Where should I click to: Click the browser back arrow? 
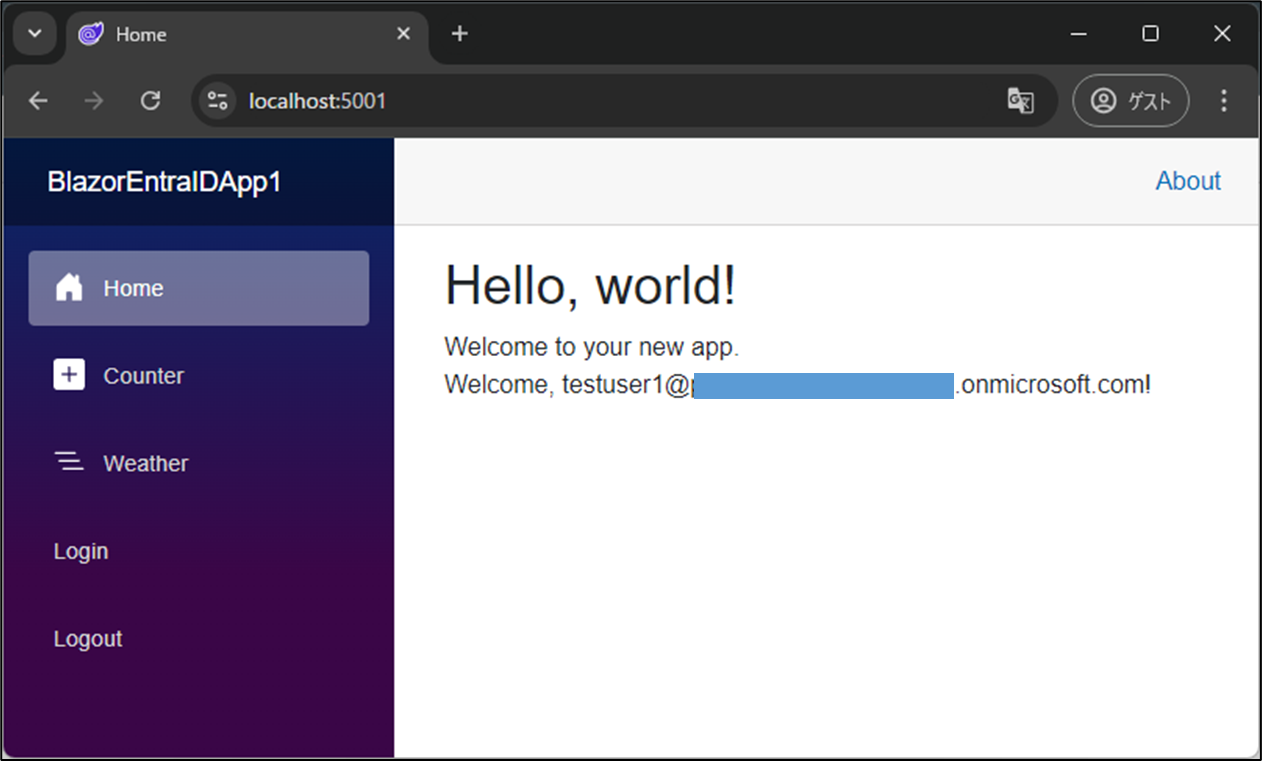(x=38, y=100)
